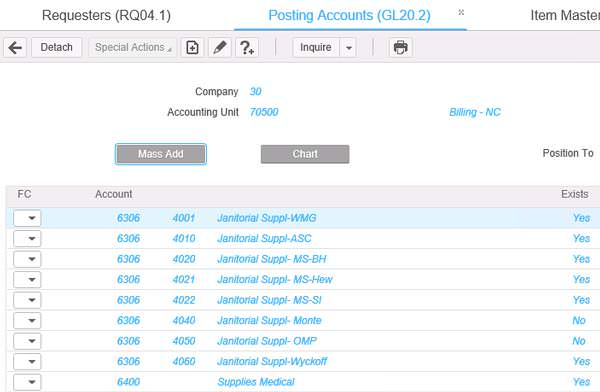Screen dimensions: 600x392
Task: Click Exists value No for OMP row
Action: coord(579,341)
